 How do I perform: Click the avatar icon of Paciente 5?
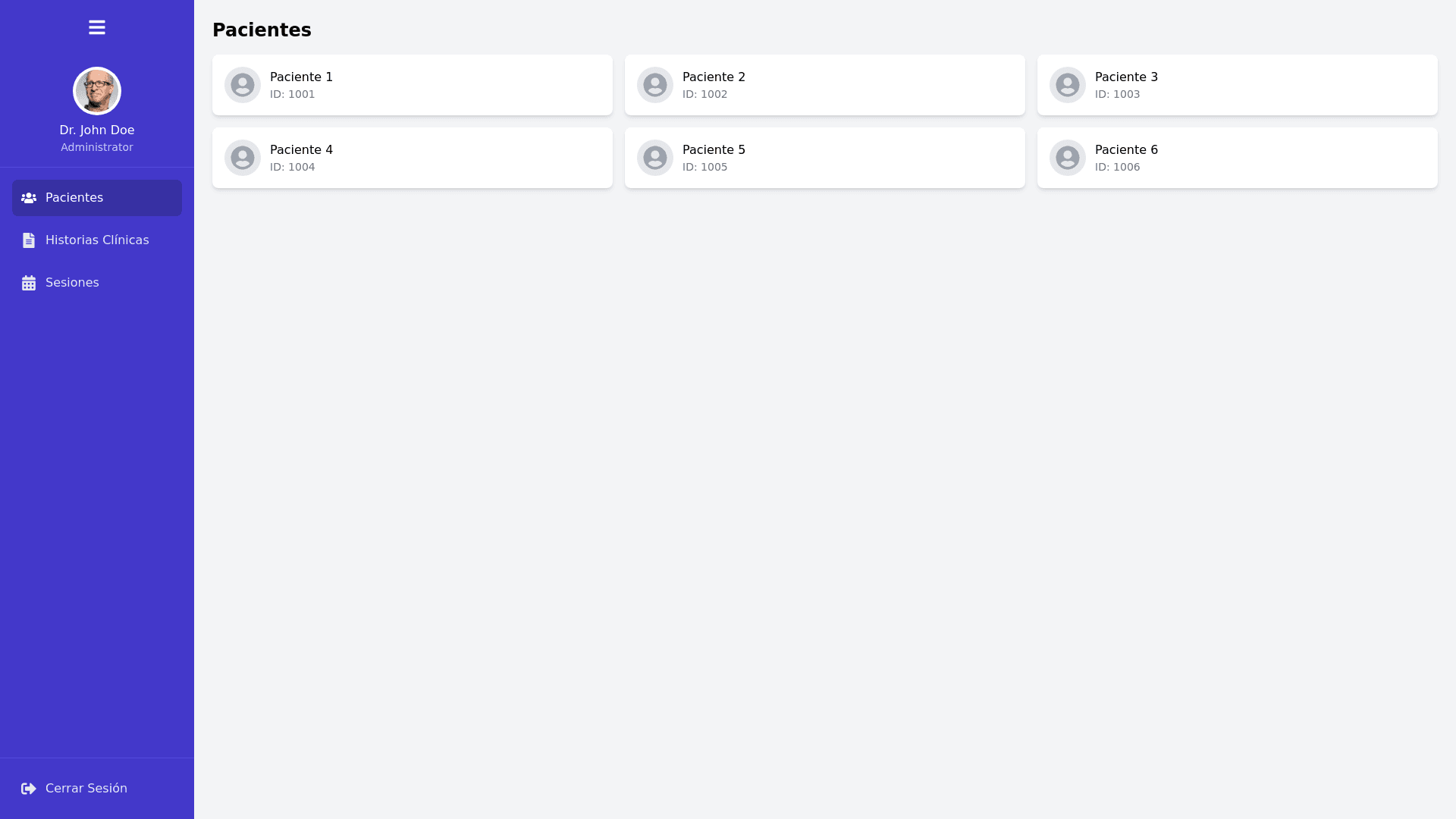[x=655, y=158]
